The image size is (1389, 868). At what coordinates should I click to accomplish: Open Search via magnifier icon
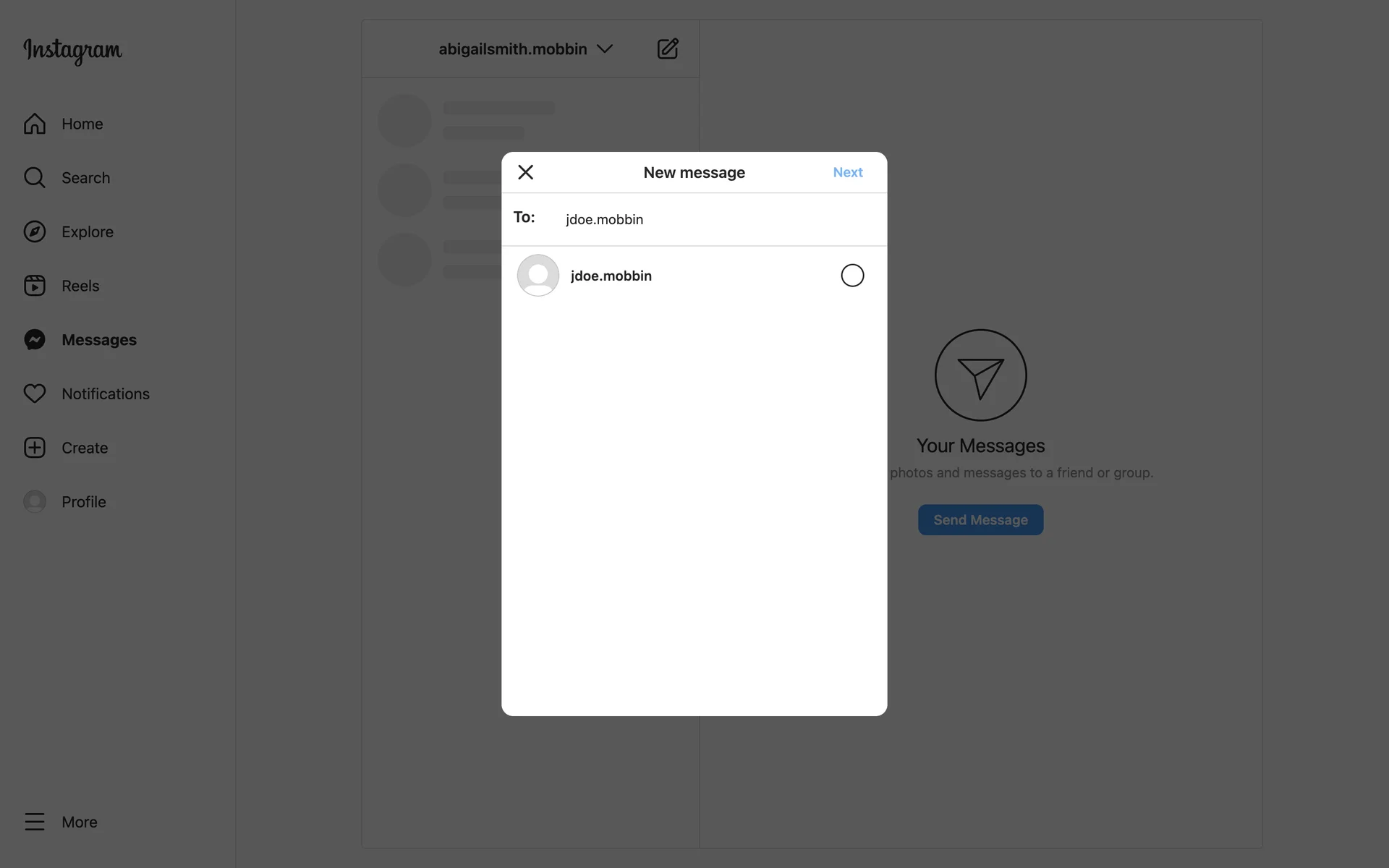click(x=35, y=178)
